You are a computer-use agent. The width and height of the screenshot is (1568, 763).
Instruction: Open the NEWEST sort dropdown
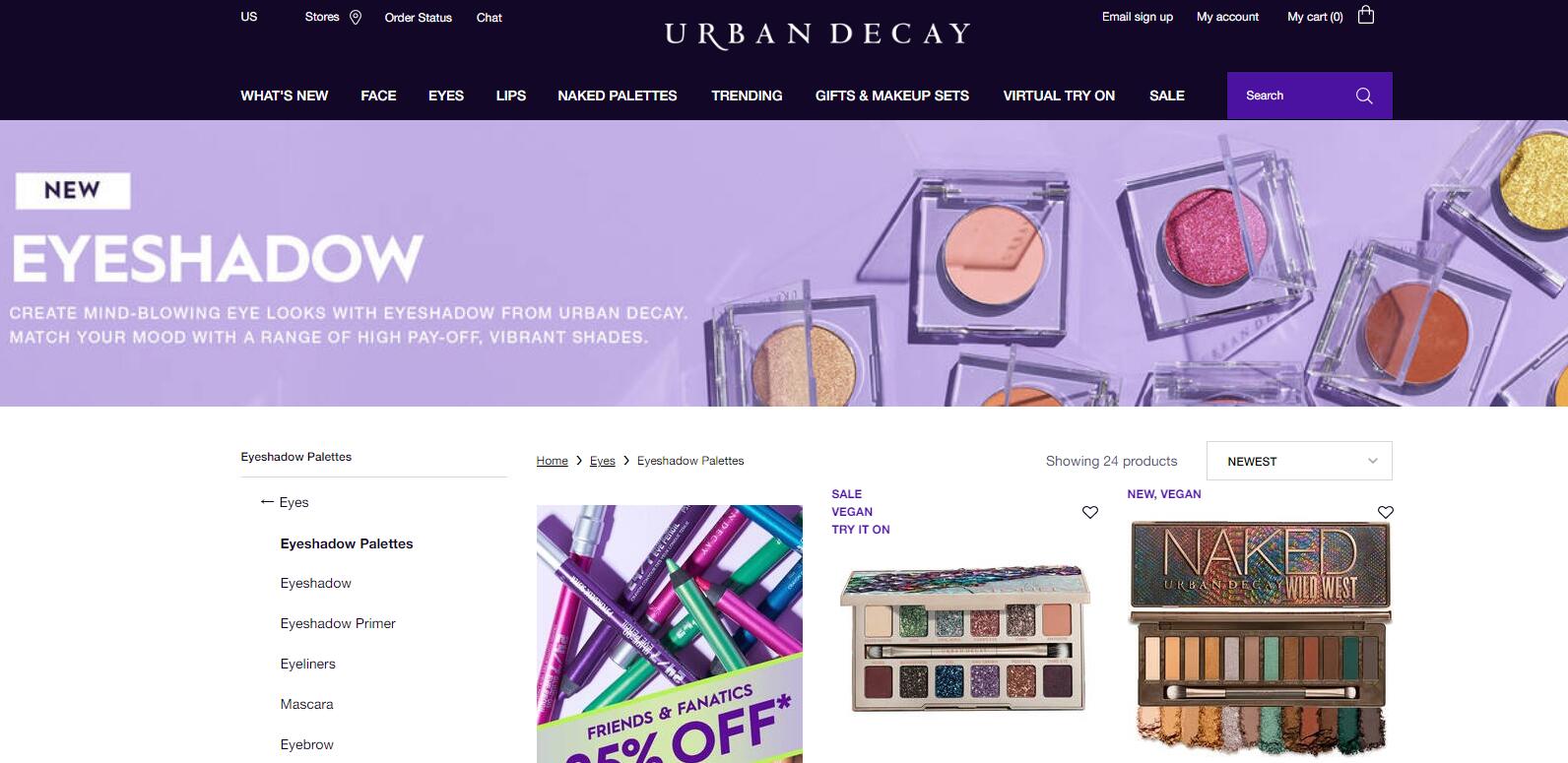click(x=1299, y=461)
